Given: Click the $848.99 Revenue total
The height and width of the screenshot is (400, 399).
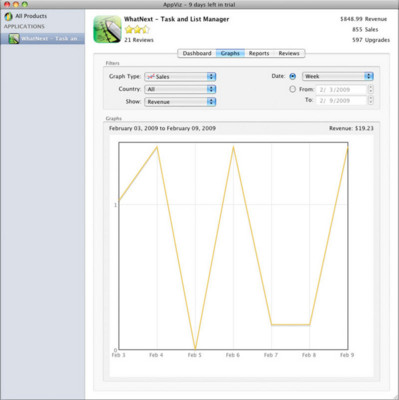Looking at the screenshot, I should click(364, 19).
